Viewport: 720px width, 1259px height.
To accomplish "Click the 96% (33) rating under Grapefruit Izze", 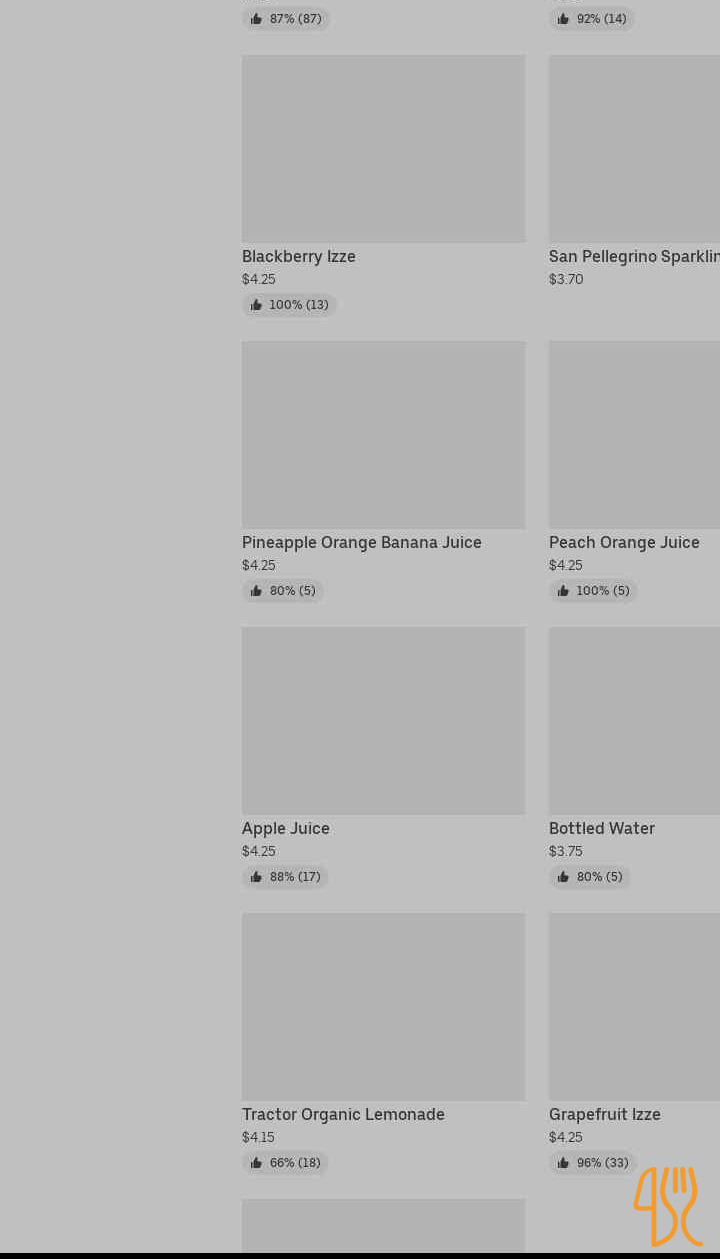I will click(593, 1163).
